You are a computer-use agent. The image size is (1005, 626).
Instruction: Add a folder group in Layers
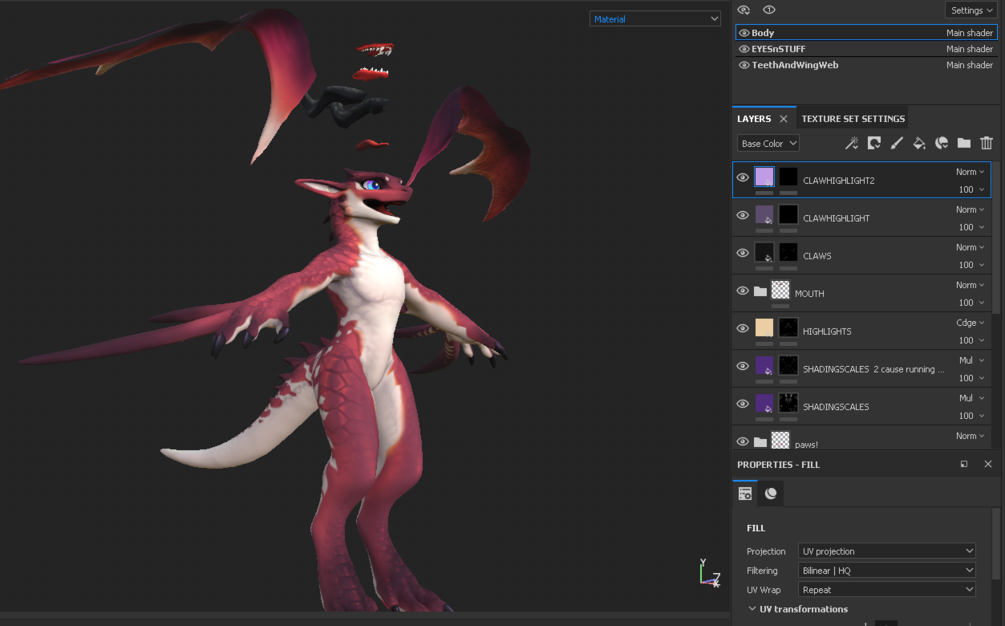[x=963, y=143]
